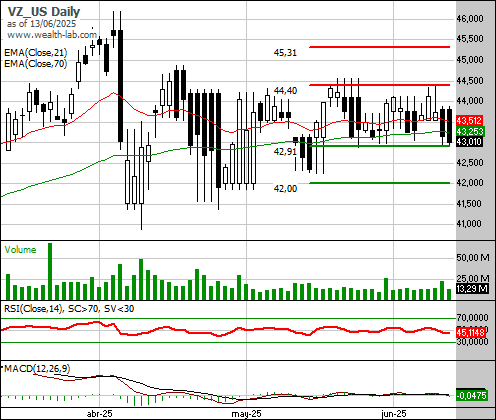The image size is (496, 420).
Task: Select the MACD(12,26,9) indicator label
Action: point(37,368)
